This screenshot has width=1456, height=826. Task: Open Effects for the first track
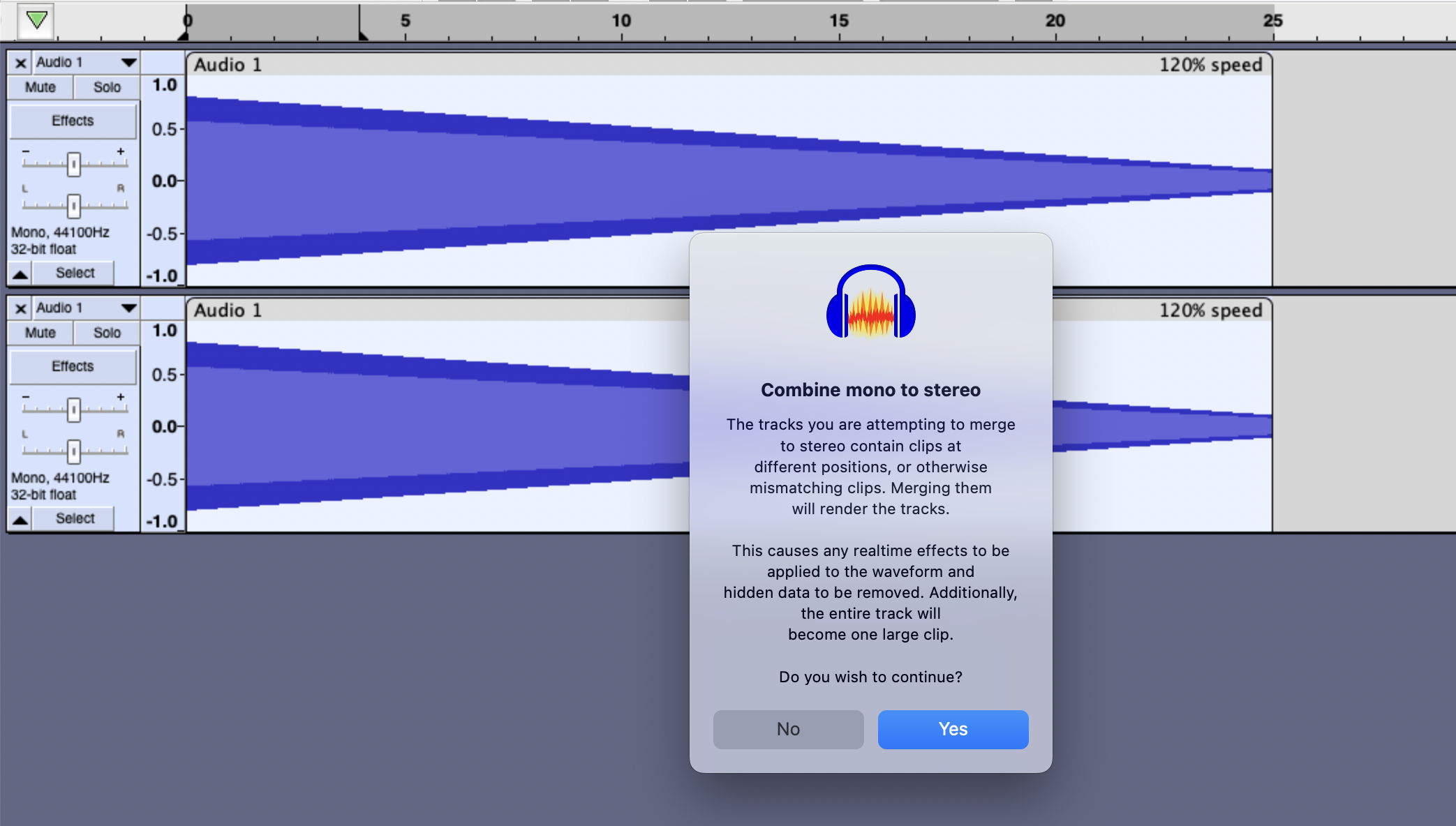click(73, 120)
